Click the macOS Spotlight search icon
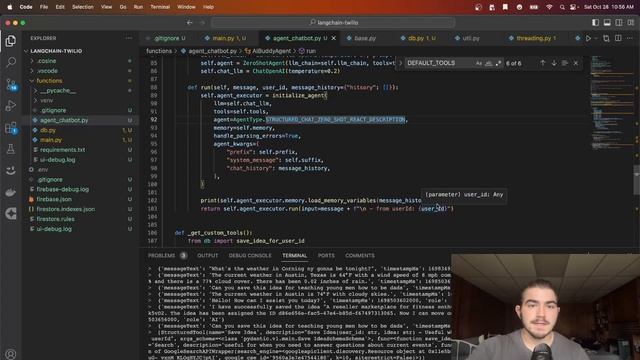 562,7
